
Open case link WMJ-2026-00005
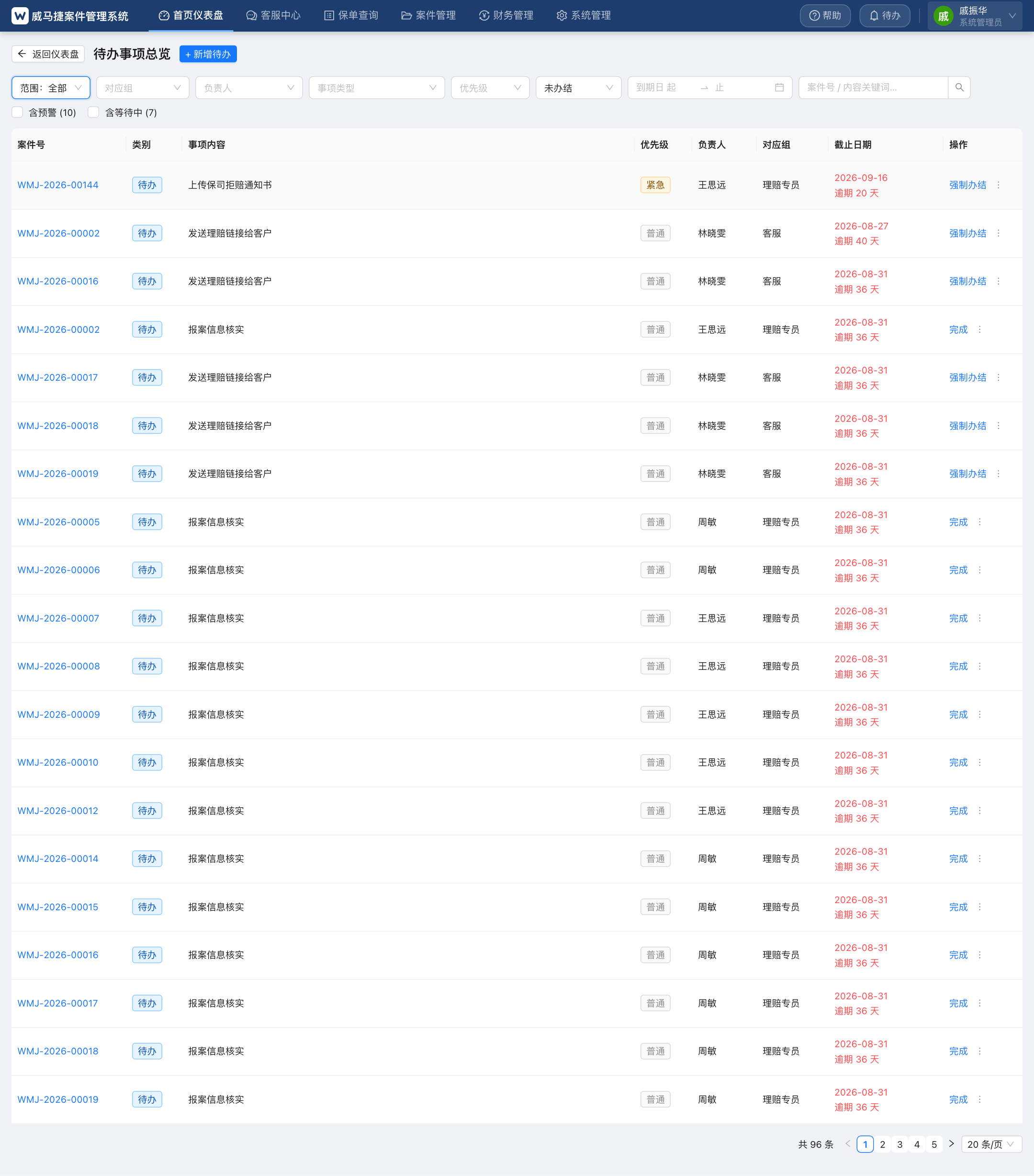click(59, 522)
